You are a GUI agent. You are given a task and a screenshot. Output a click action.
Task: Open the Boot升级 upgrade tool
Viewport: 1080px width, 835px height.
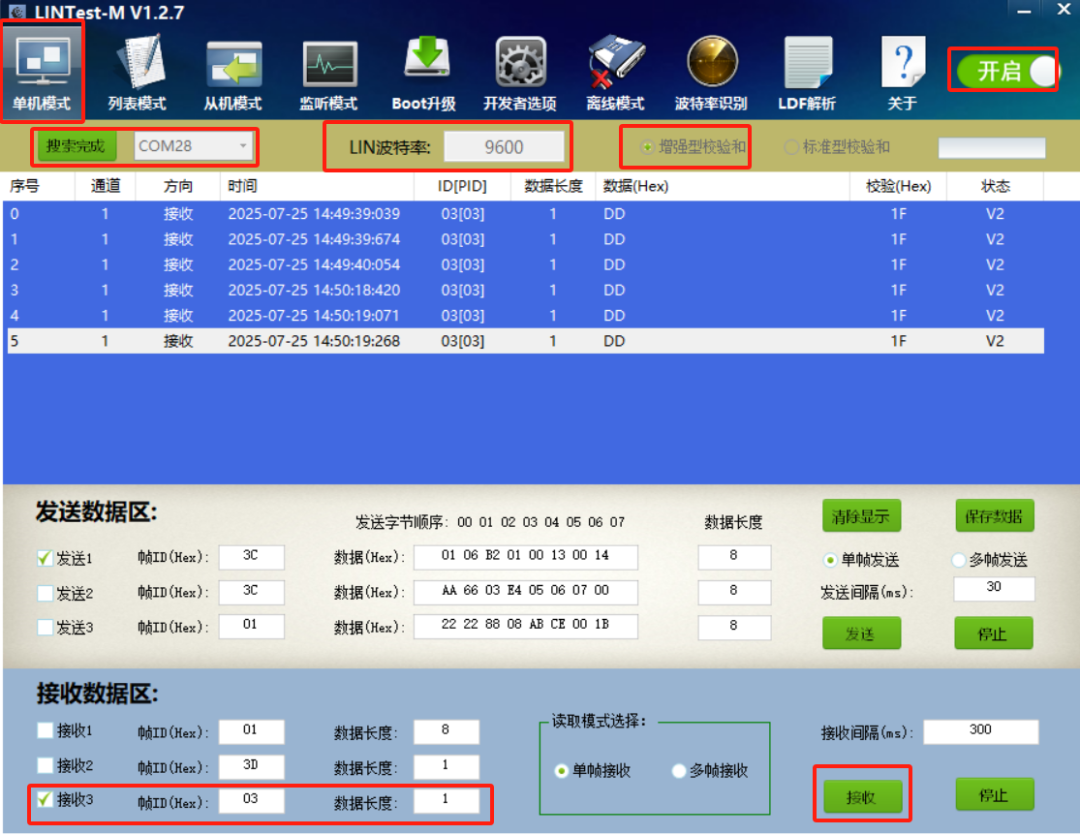pyautogui.click(x=424, y=72)
